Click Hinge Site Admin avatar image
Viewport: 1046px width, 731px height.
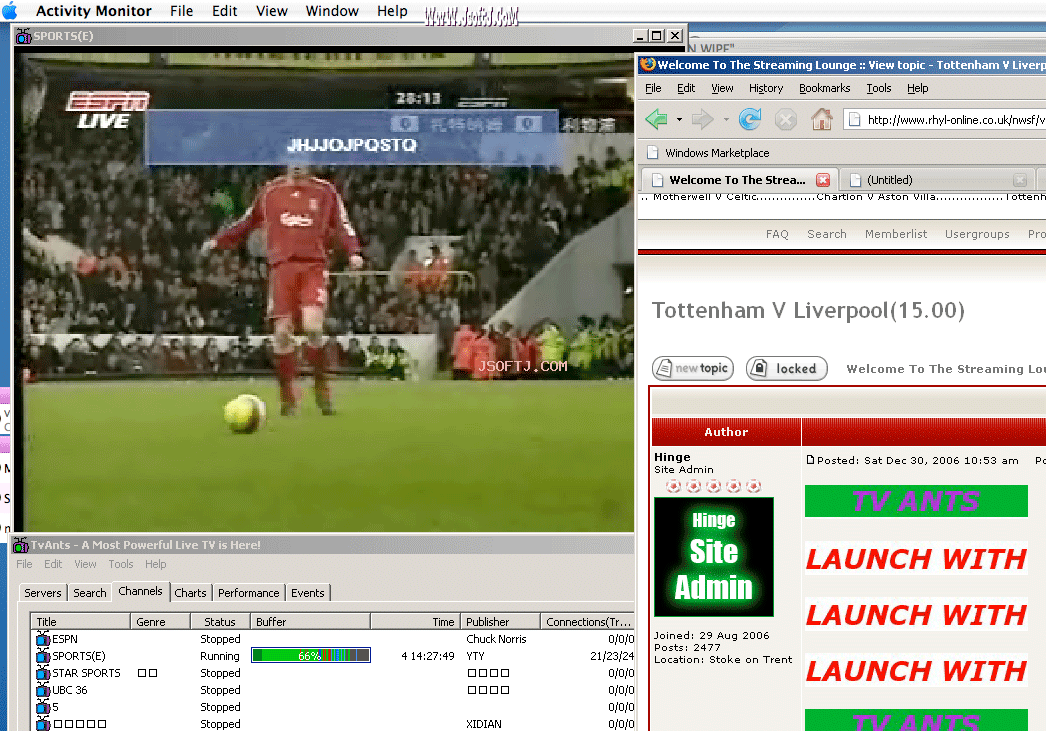coord(714,557)
